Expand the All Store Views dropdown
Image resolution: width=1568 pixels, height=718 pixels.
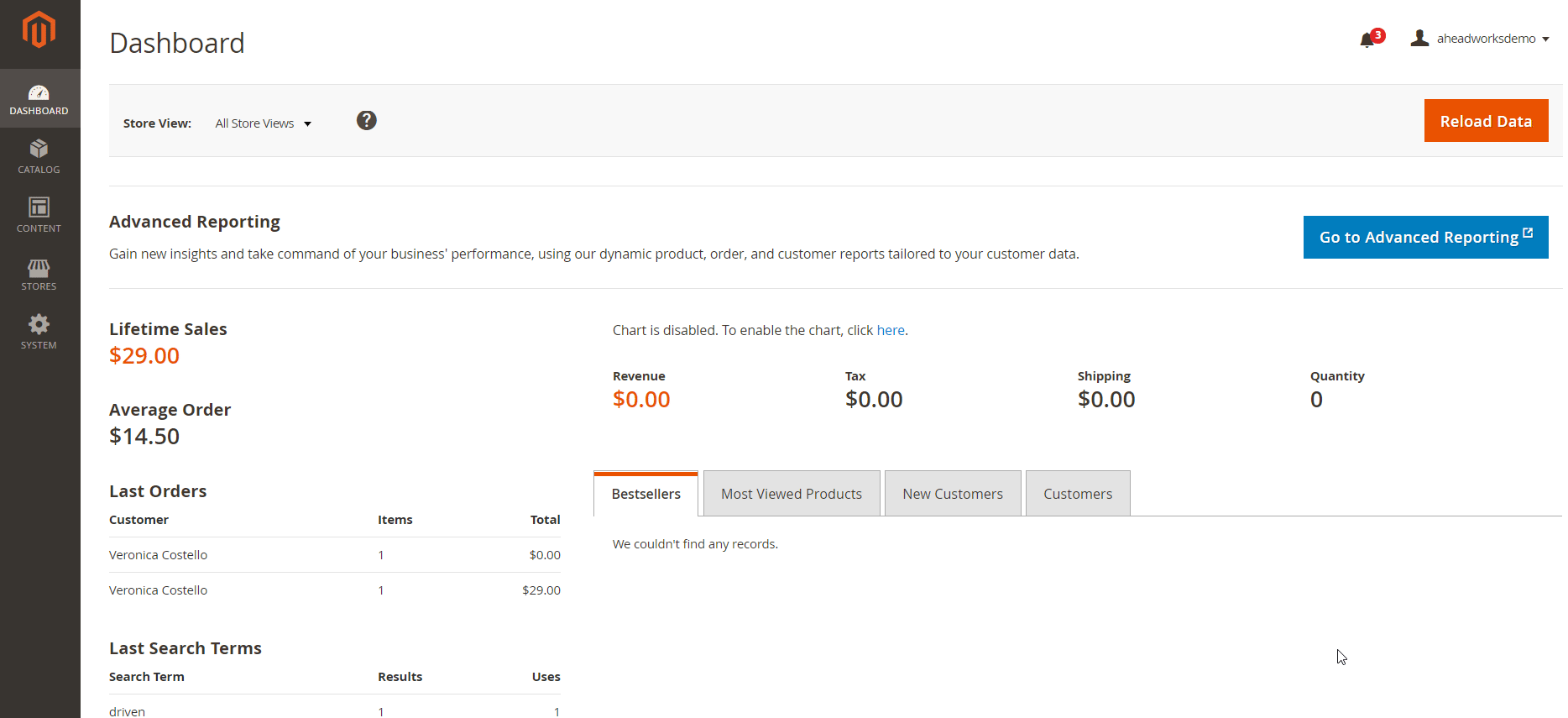264,123
